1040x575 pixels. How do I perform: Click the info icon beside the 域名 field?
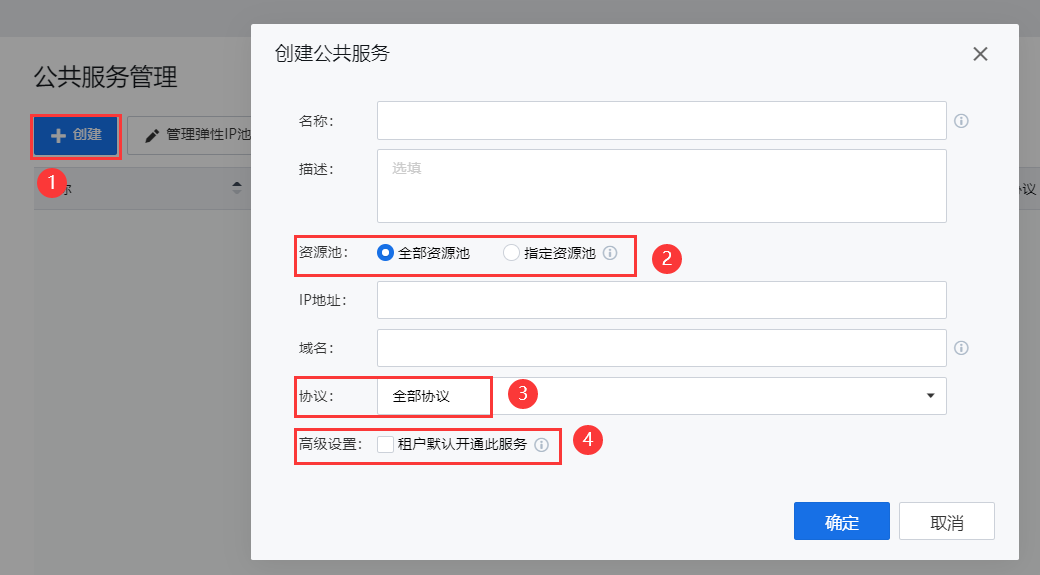click(961, 348)
